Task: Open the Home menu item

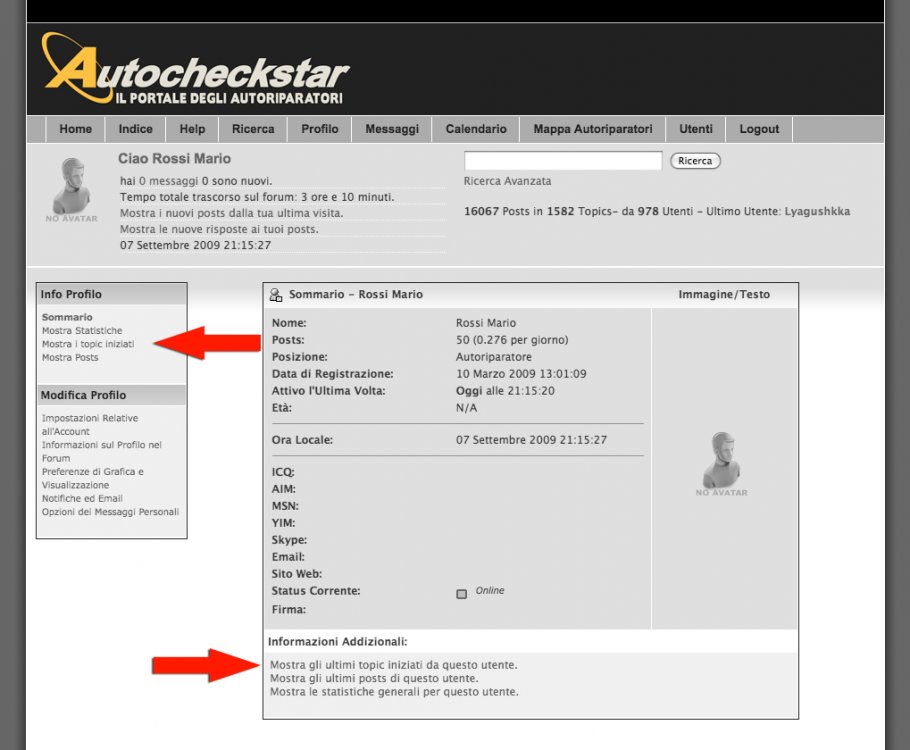Action: point(75,129)
